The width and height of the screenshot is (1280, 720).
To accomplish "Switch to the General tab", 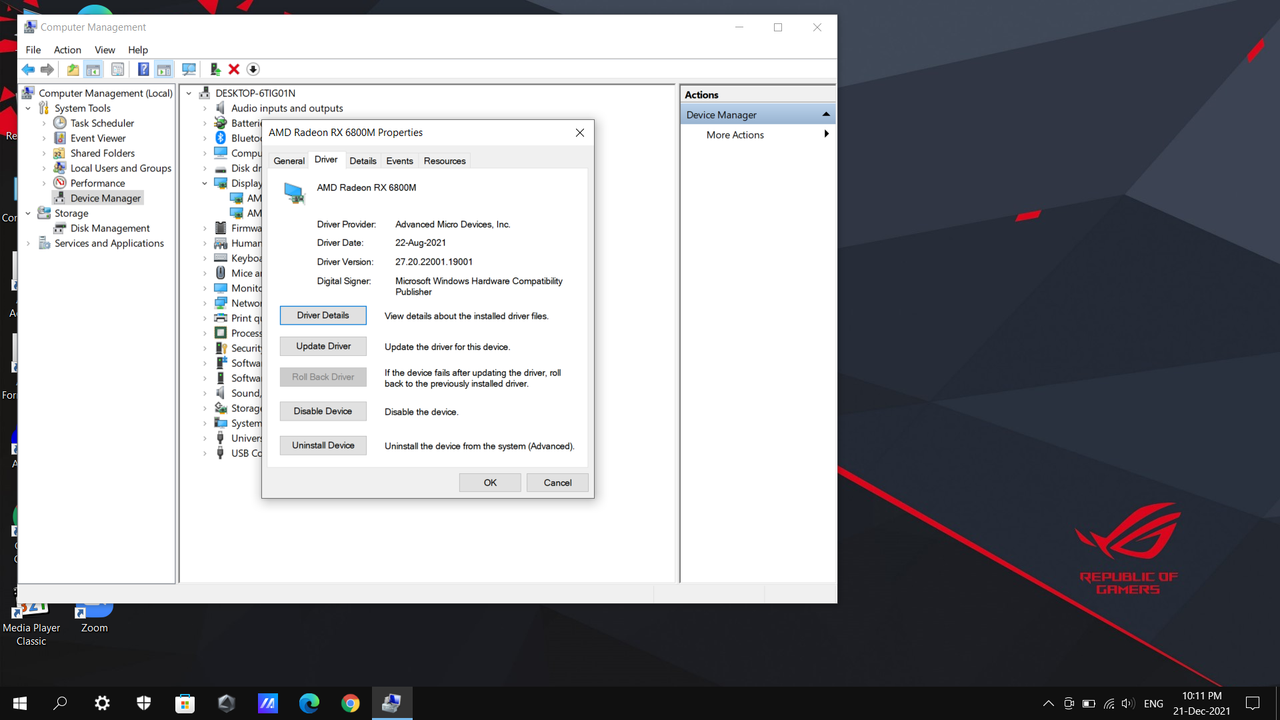I will (289, 161).
